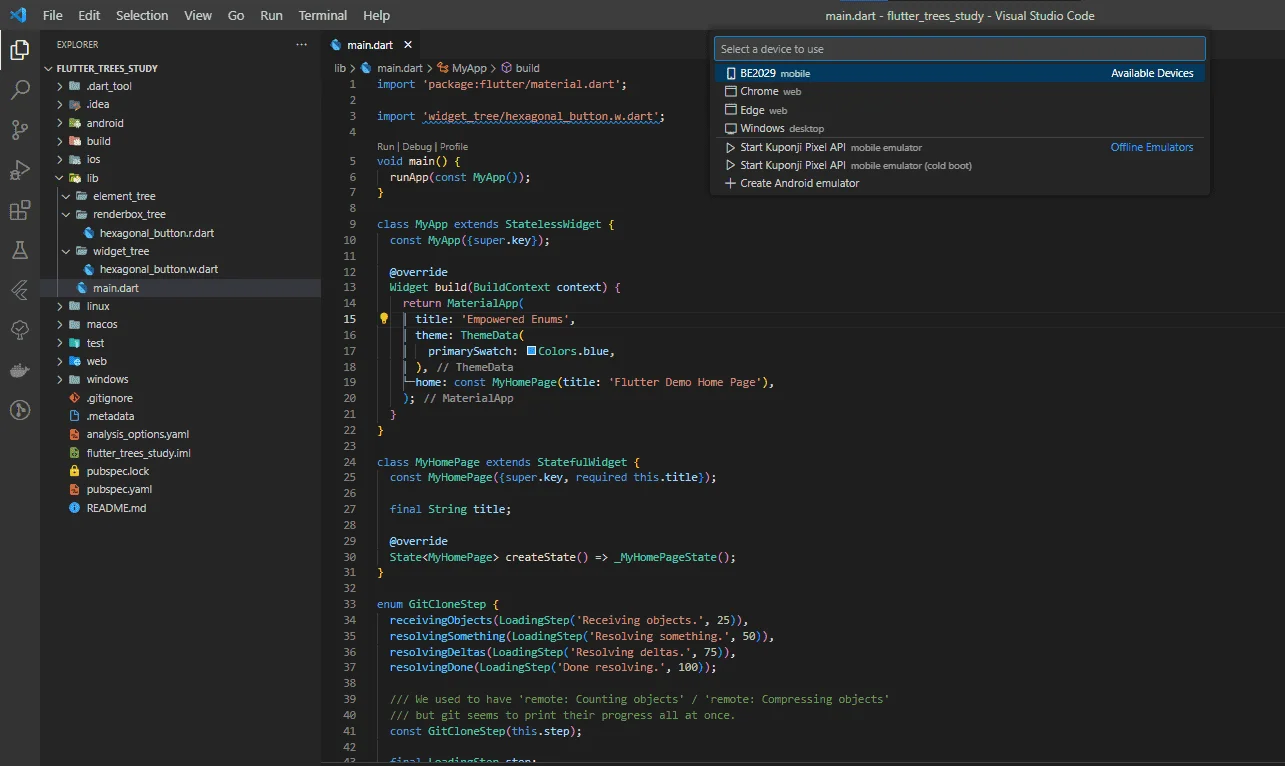Viewport: 1285px width, 766px height.
Task: Open the View menu
Action: (x=198, y=15)
